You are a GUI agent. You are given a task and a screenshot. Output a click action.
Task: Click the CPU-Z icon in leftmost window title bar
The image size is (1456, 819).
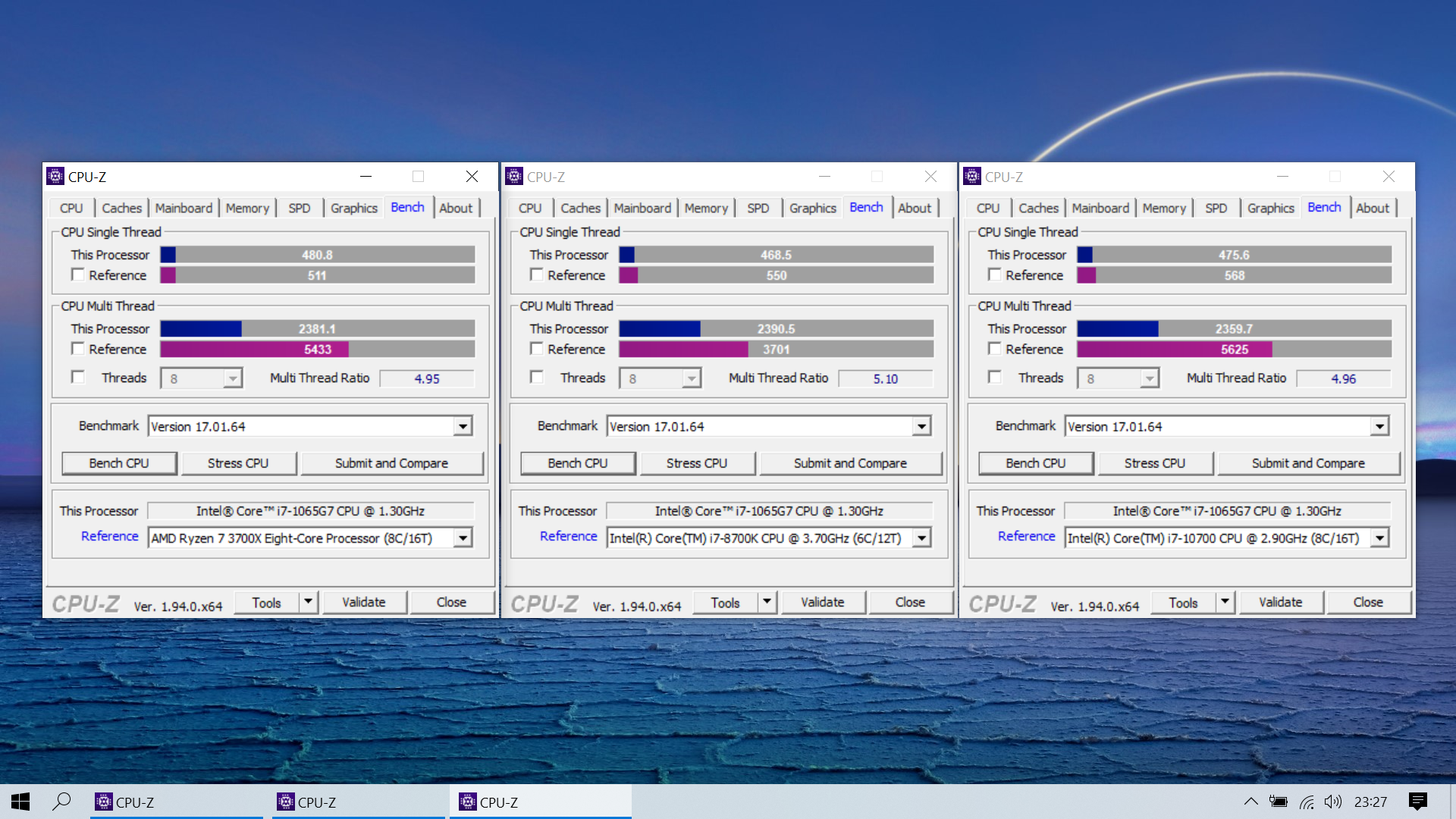click(x=55, y=177)
